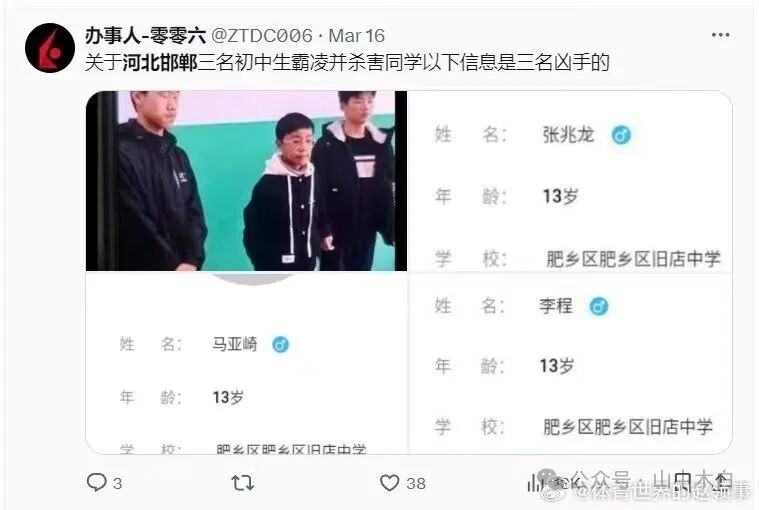Open the 办事人-零零六 display name
Screen dimensions: 759x510
(145, 35)
